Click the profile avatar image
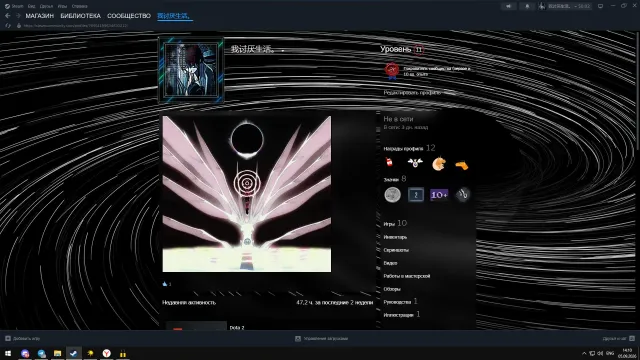The width and height of the screenshot is (640, 360). coord(191,70)
